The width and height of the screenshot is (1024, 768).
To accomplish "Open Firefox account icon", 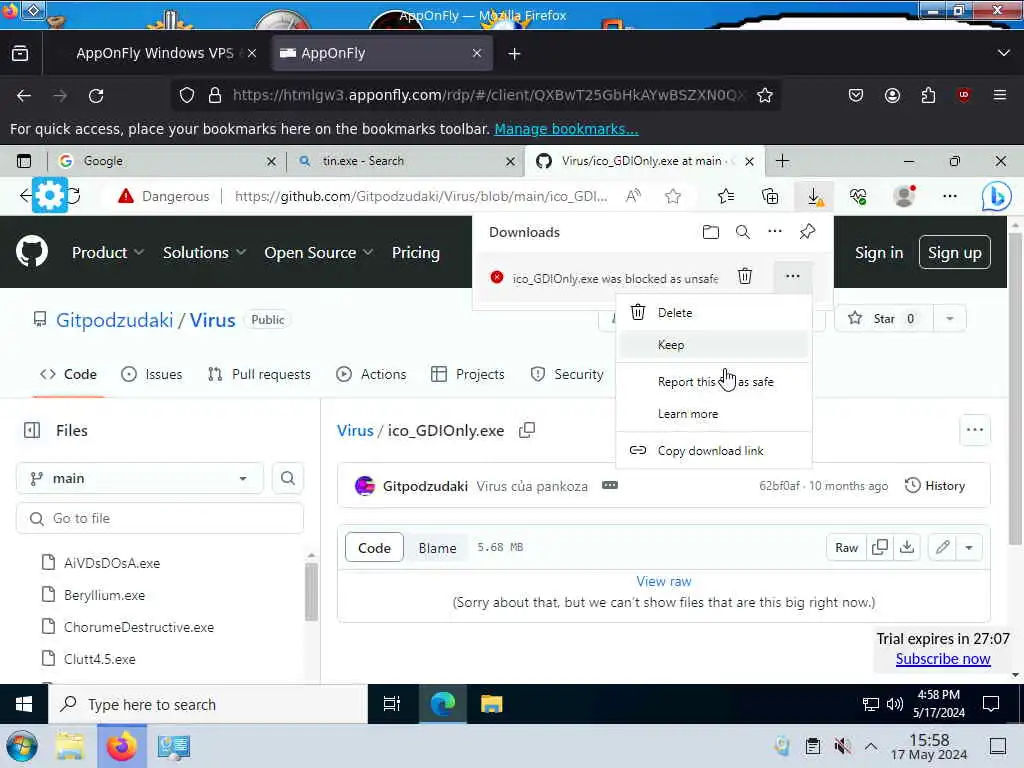I will coord(892,96).
